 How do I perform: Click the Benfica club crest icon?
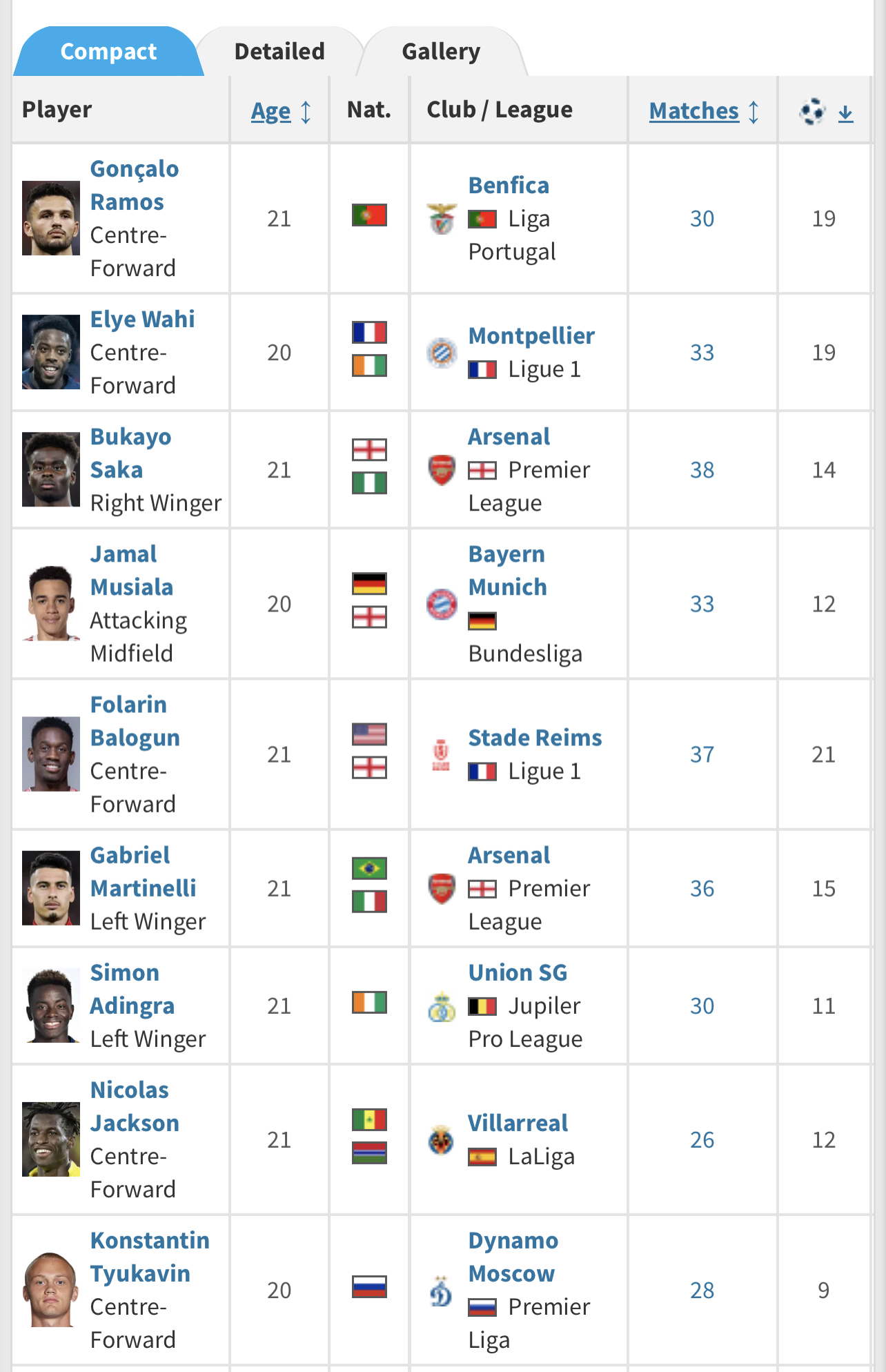442,219
